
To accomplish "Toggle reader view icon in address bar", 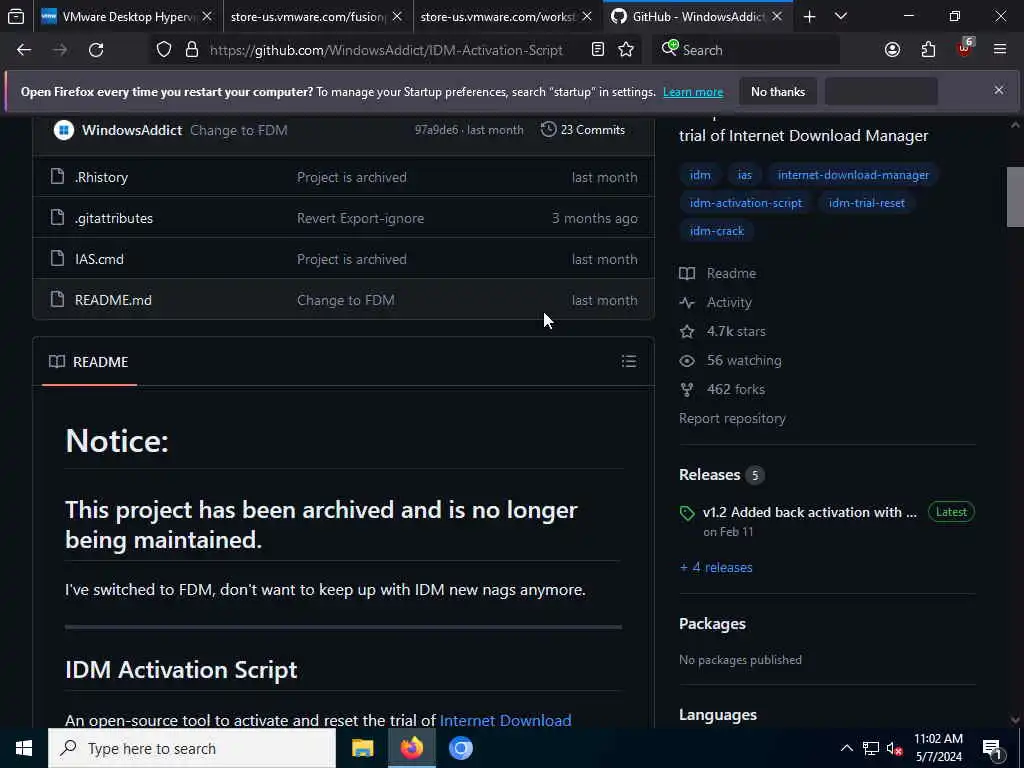I will (x=598, y=50).
